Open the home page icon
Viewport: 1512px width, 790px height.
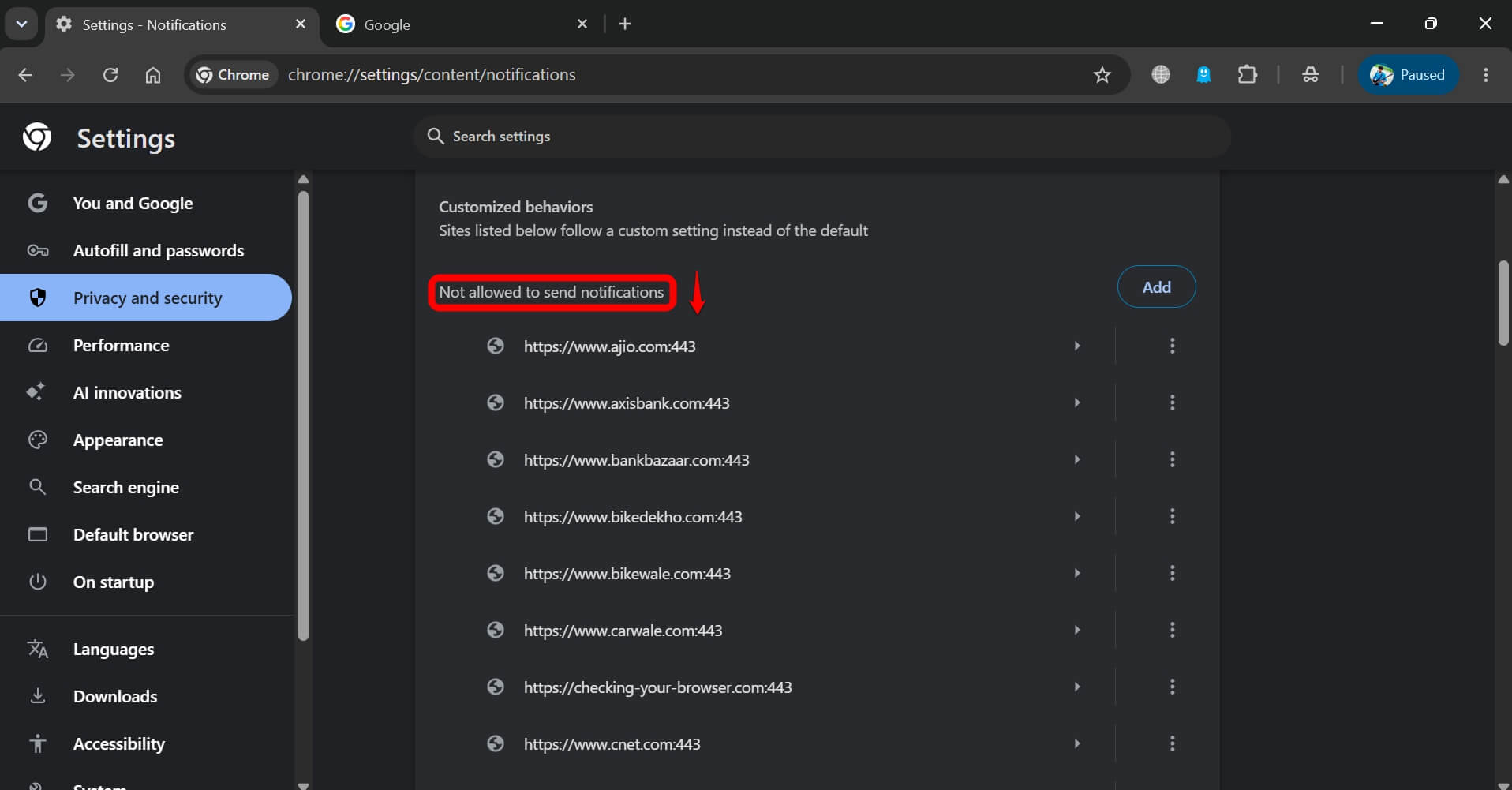(153, 75)
